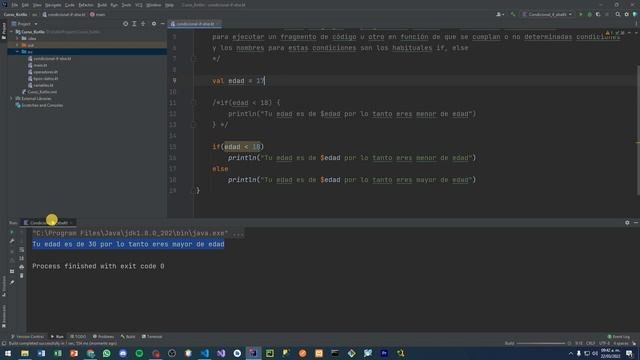Place the cursor on the 'val edad' line
640x360 pixels.
pyautogui.click(x=238, y=81)
